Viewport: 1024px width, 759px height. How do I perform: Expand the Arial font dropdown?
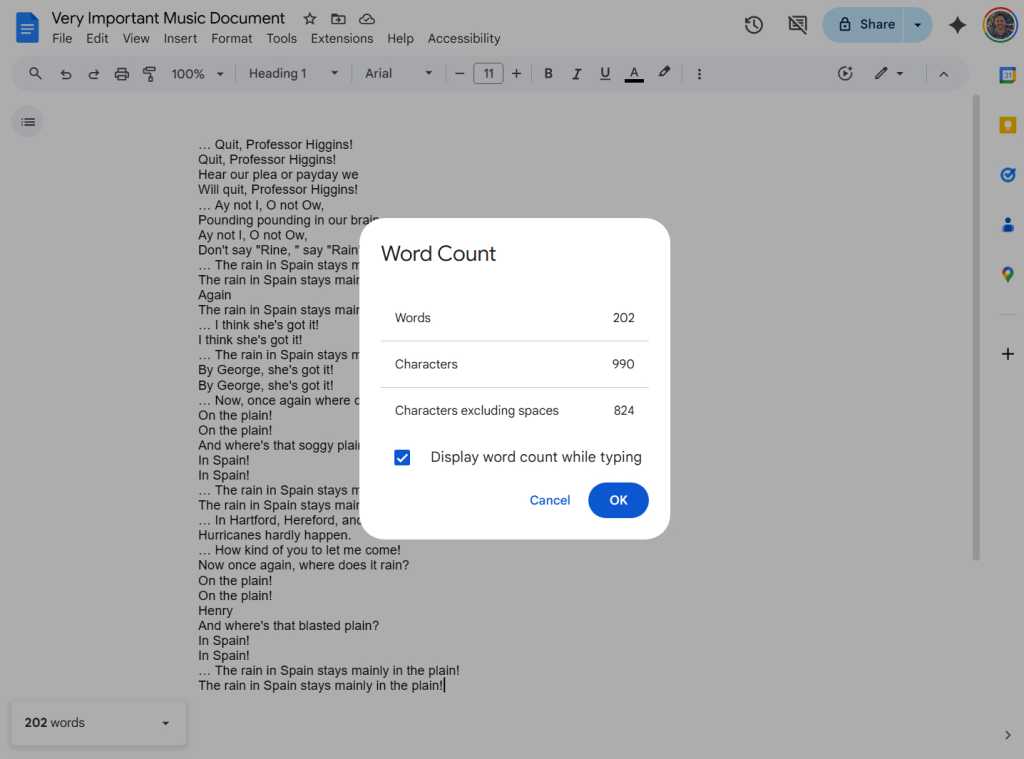coord(398,74)
